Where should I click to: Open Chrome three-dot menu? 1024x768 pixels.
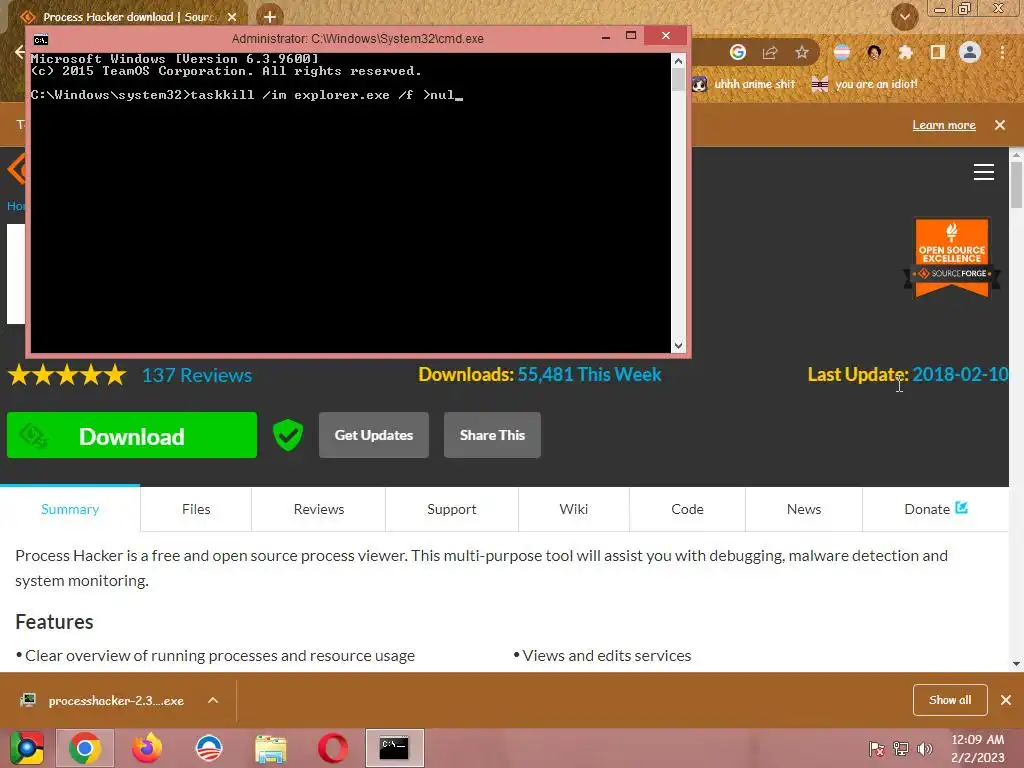1002,52
